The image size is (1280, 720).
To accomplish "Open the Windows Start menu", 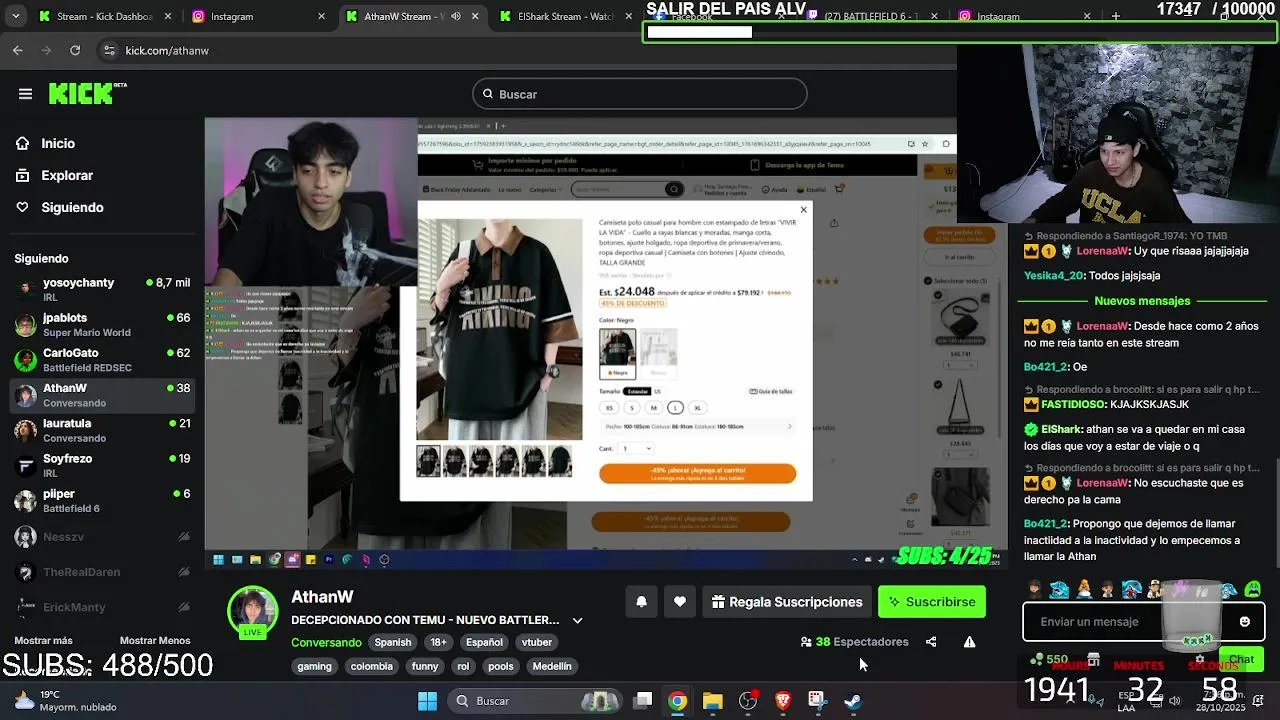I will (427, 701).
